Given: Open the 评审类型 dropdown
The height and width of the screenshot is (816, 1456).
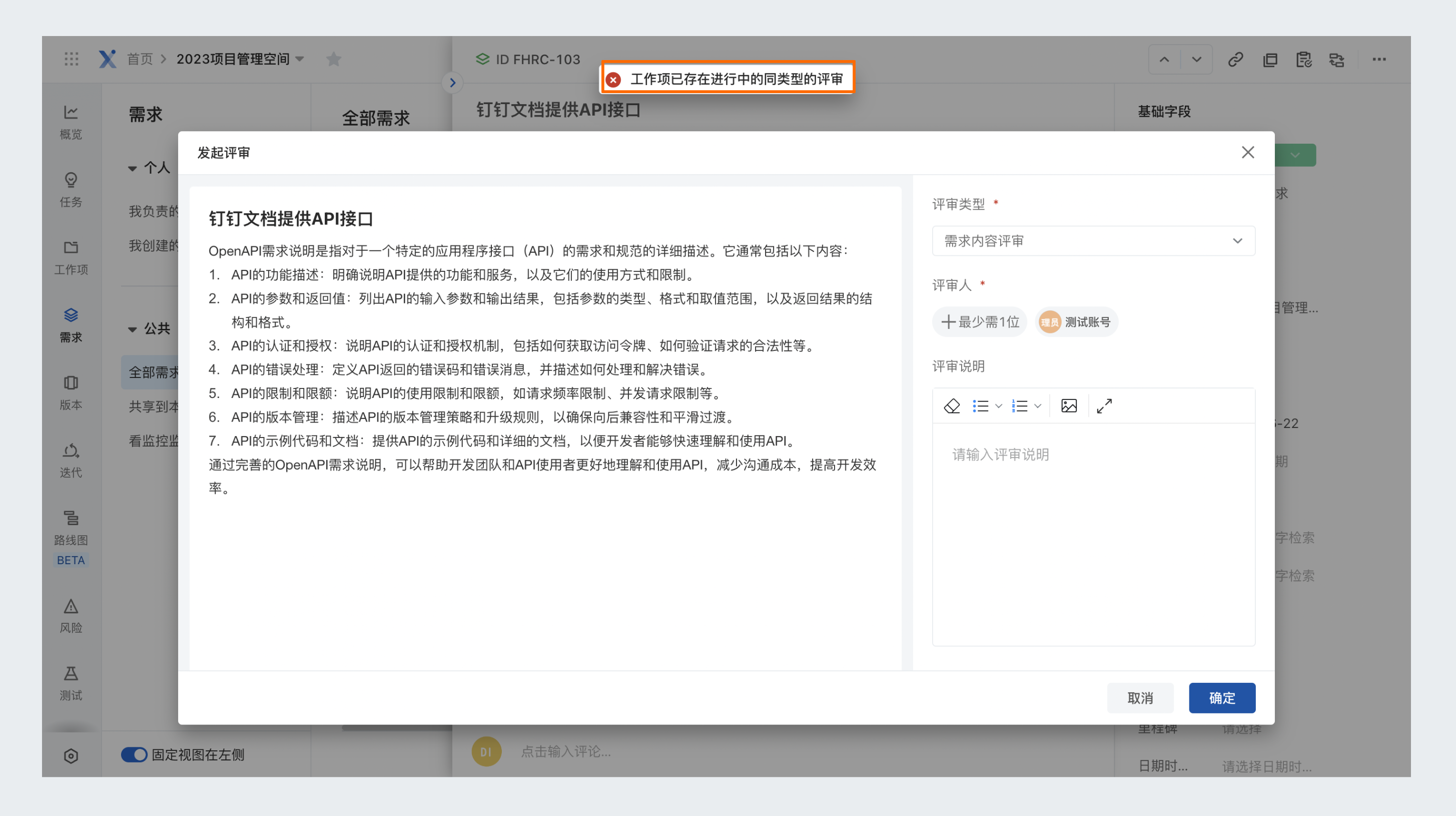Looking at the screenshot, I should pos(1093,241).
